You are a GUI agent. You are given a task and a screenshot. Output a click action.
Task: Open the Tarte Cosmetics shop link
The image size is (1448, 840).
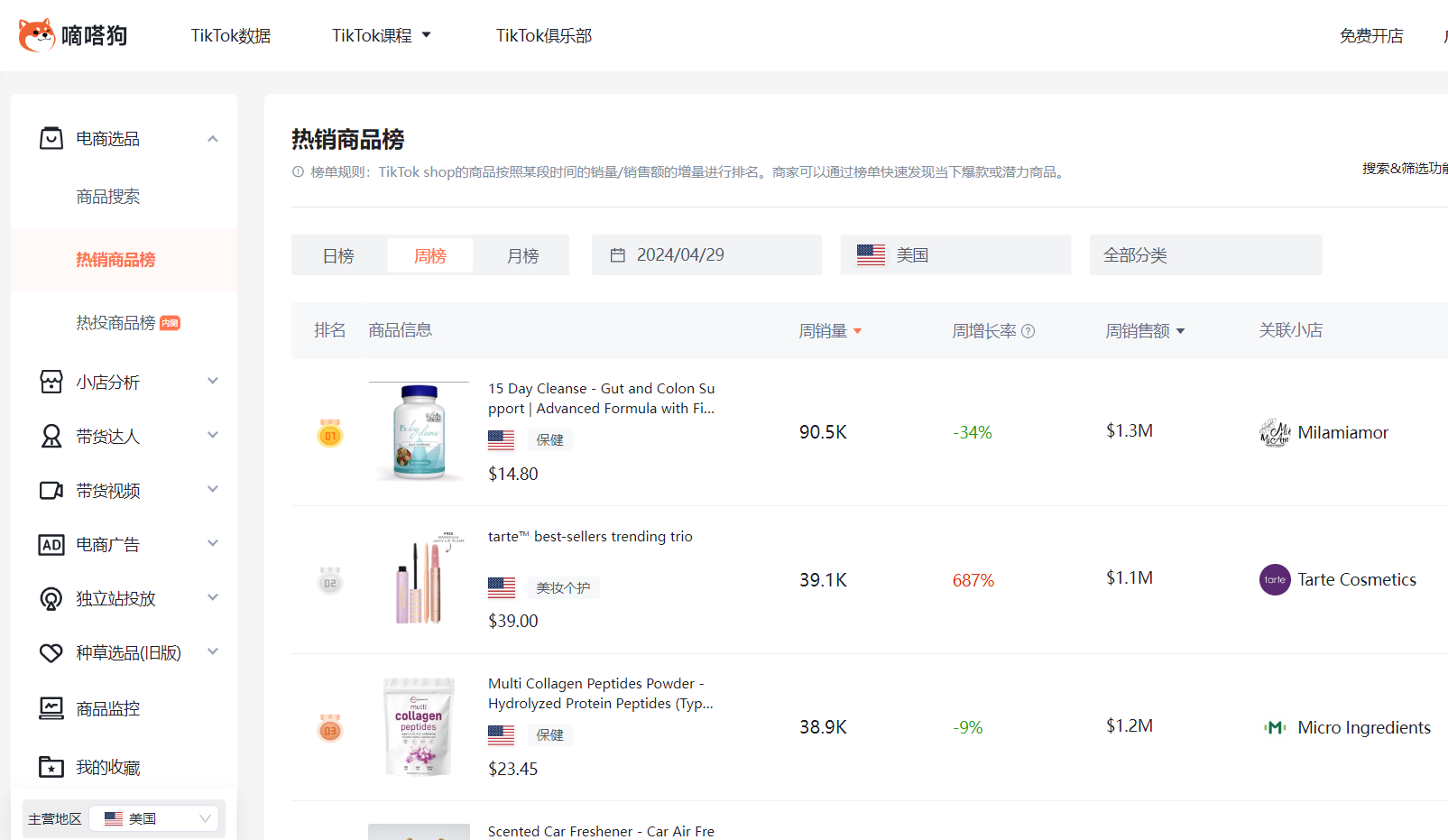1356,579
